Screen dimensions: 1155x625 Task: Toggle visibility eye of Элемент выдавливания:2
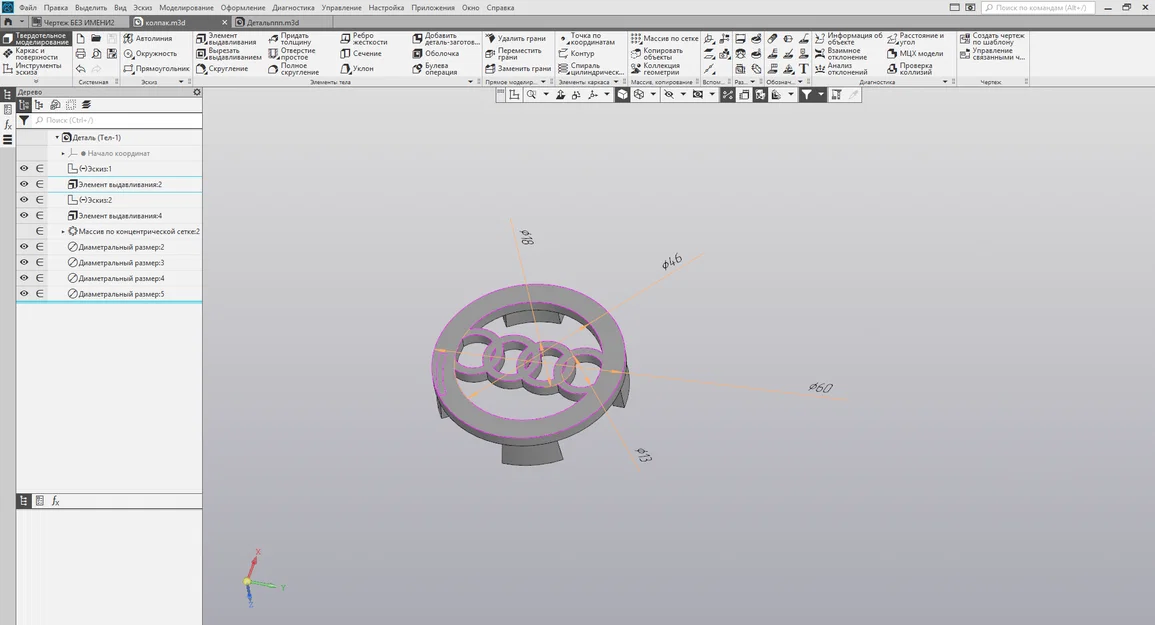pos(24,184)
